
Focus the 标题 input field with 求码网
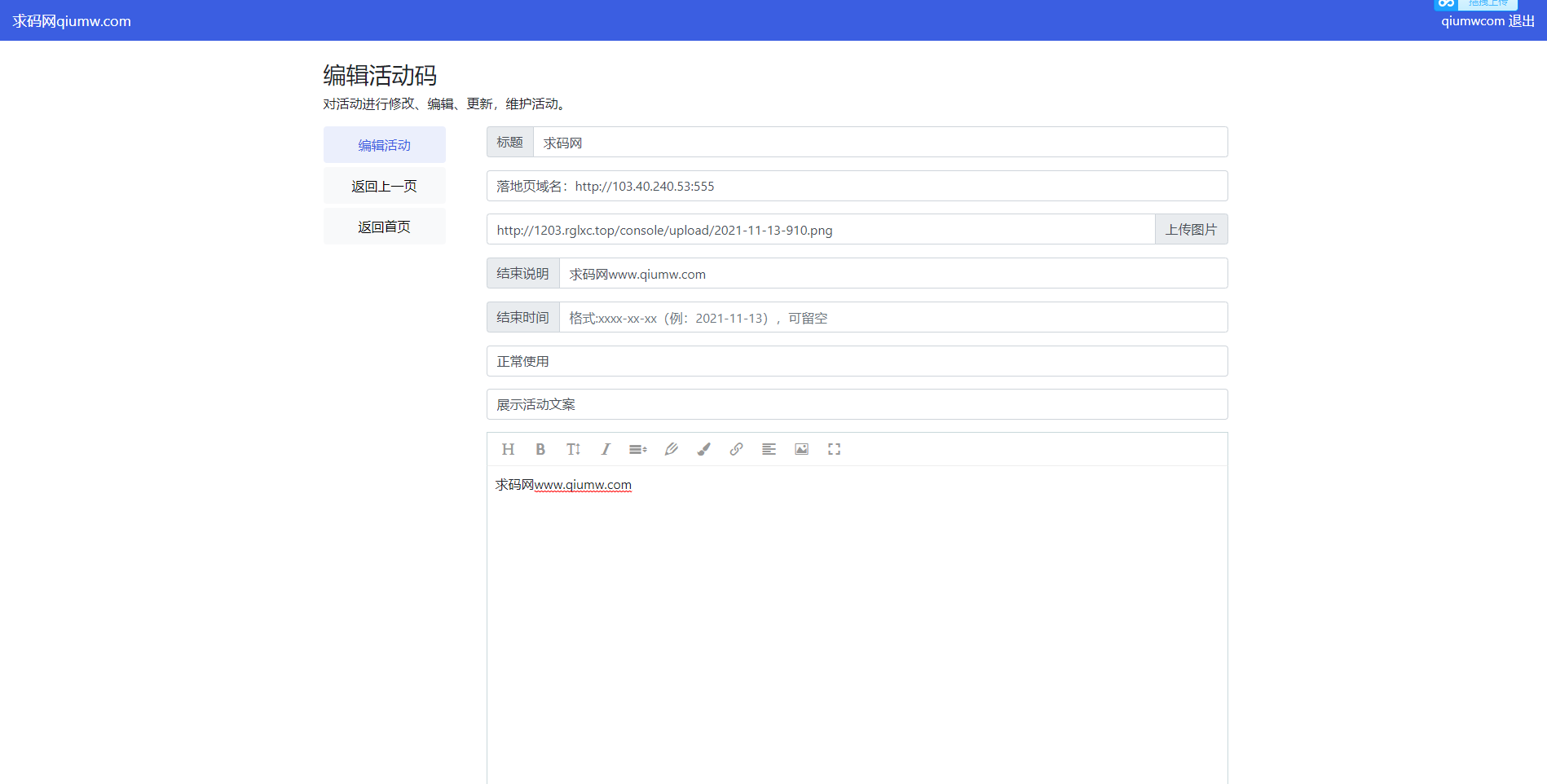[x=880, y=142]
